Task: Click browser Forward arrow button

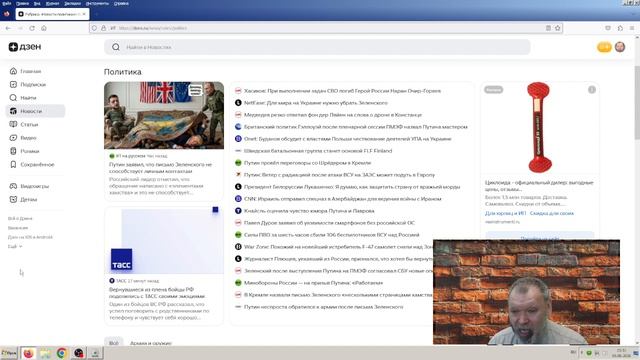Action: pos(20,28)
